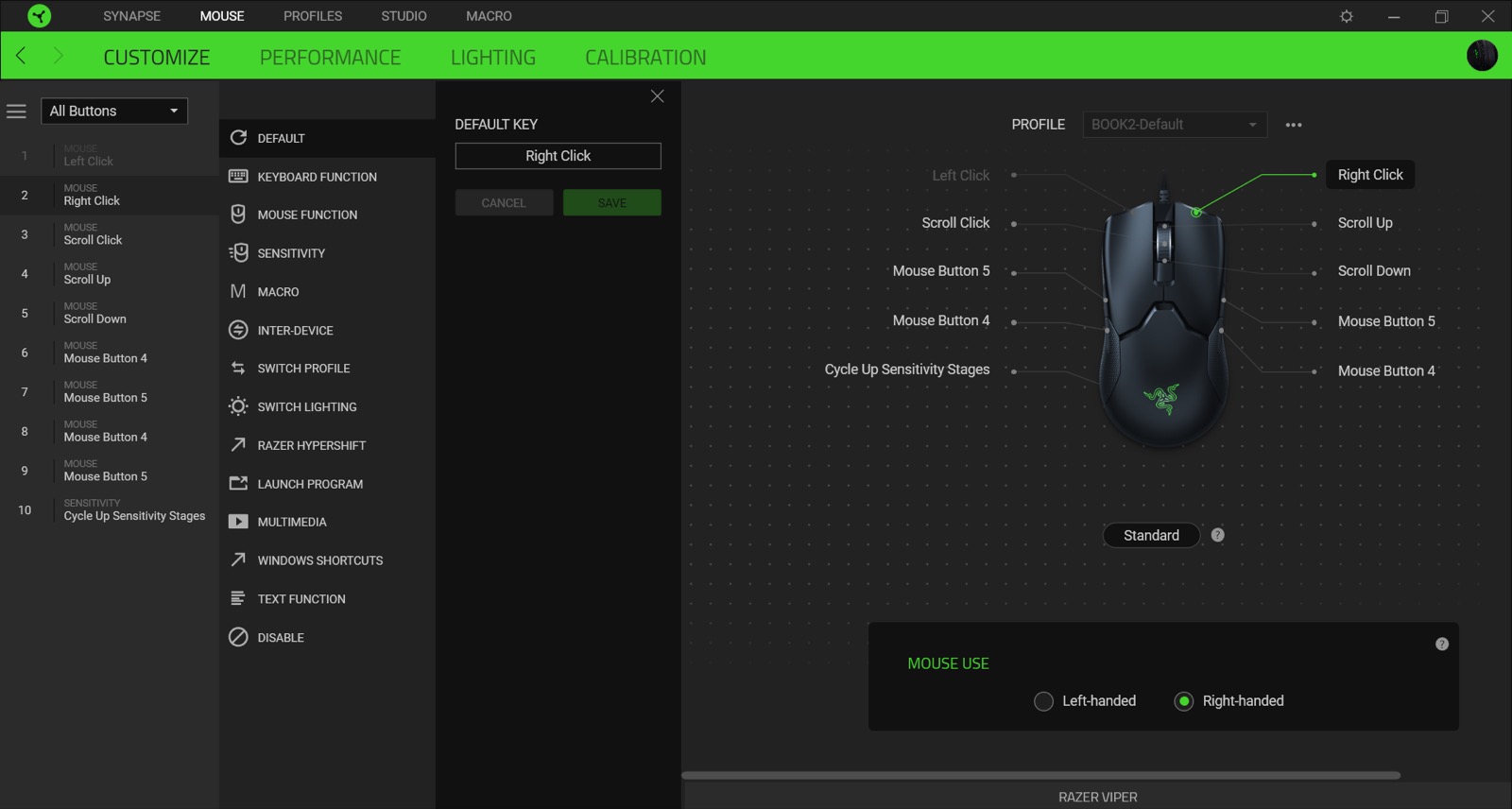The height and width of the screenshot is (809, 1512).
Task: Switch to the Performance tab
Action: [330, 58]
